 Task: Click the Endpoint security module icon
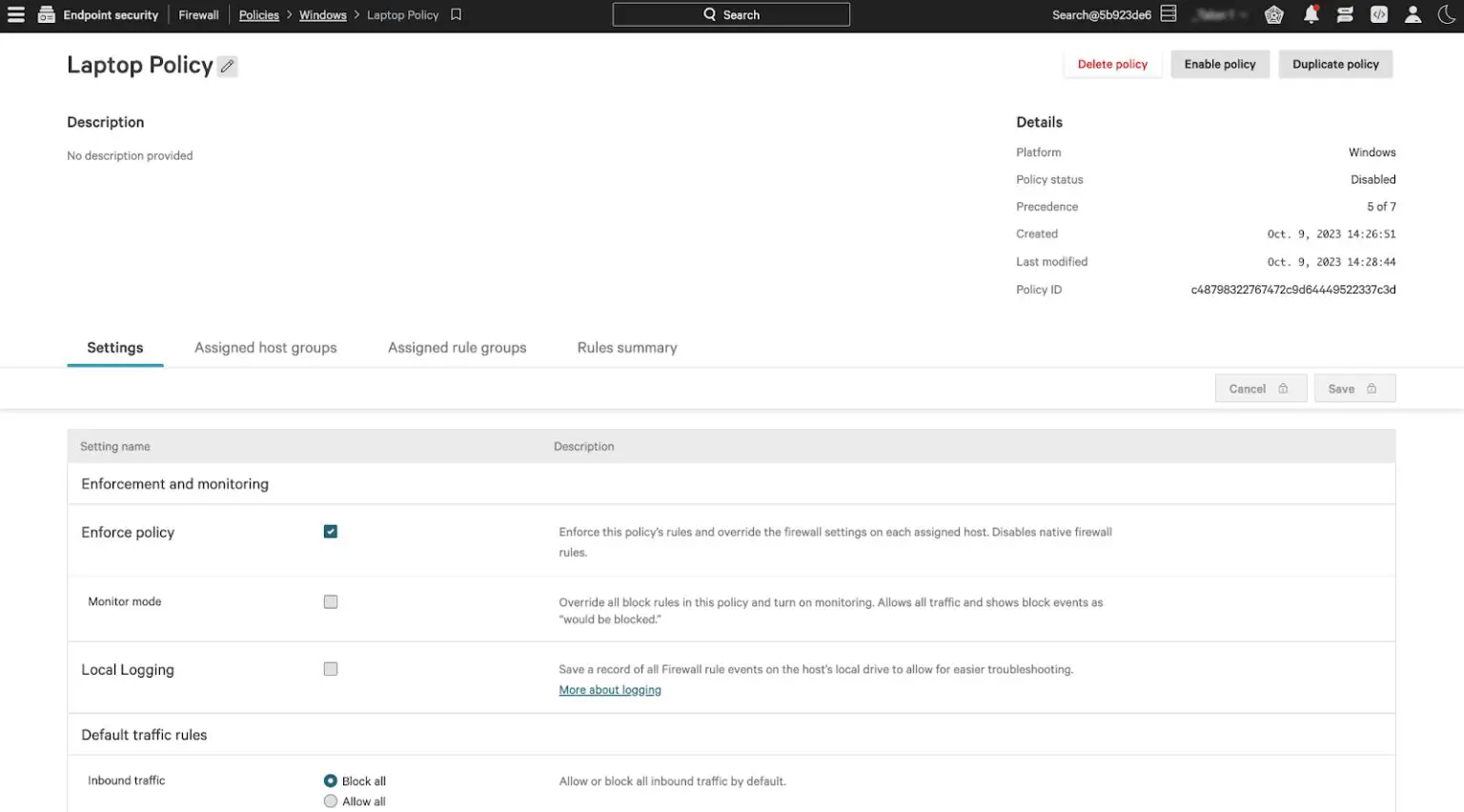pos(46,14)
